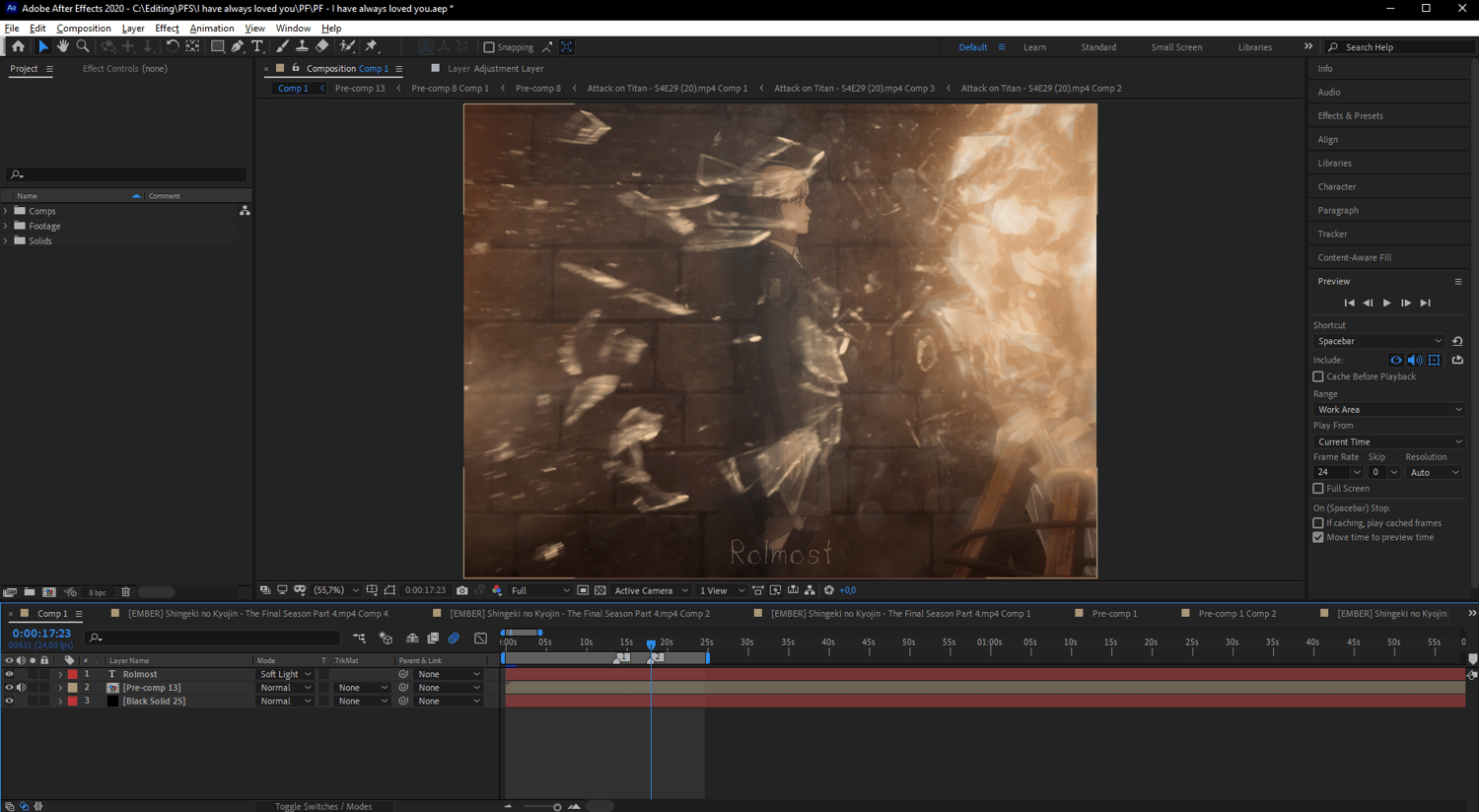
Task: Enable Full Screen preview checkbox
Action: pyautogui.click(x=1318, y=489)
